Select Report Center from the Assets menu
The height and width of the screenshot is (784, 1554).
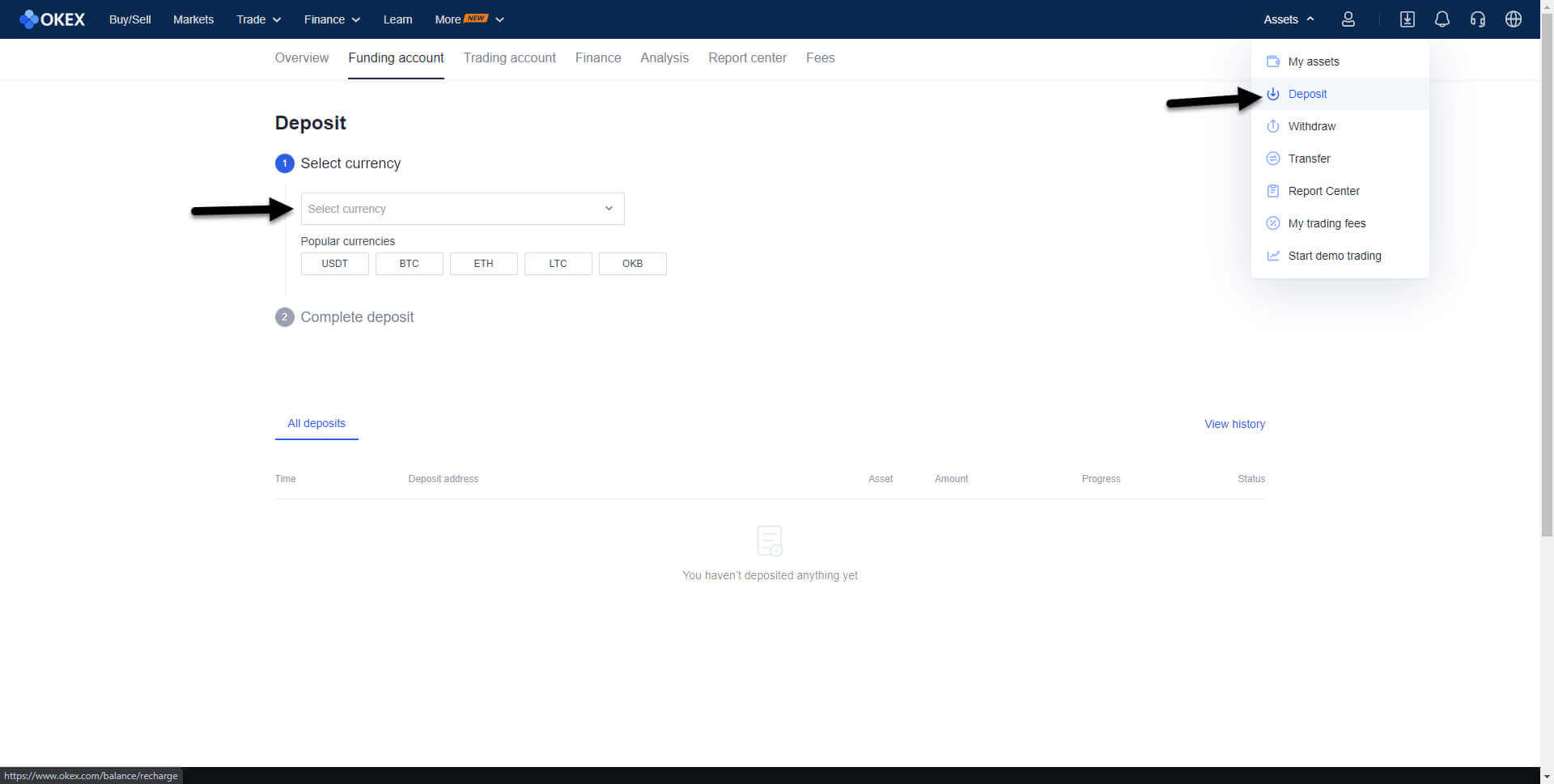[x=1340, y=191]
